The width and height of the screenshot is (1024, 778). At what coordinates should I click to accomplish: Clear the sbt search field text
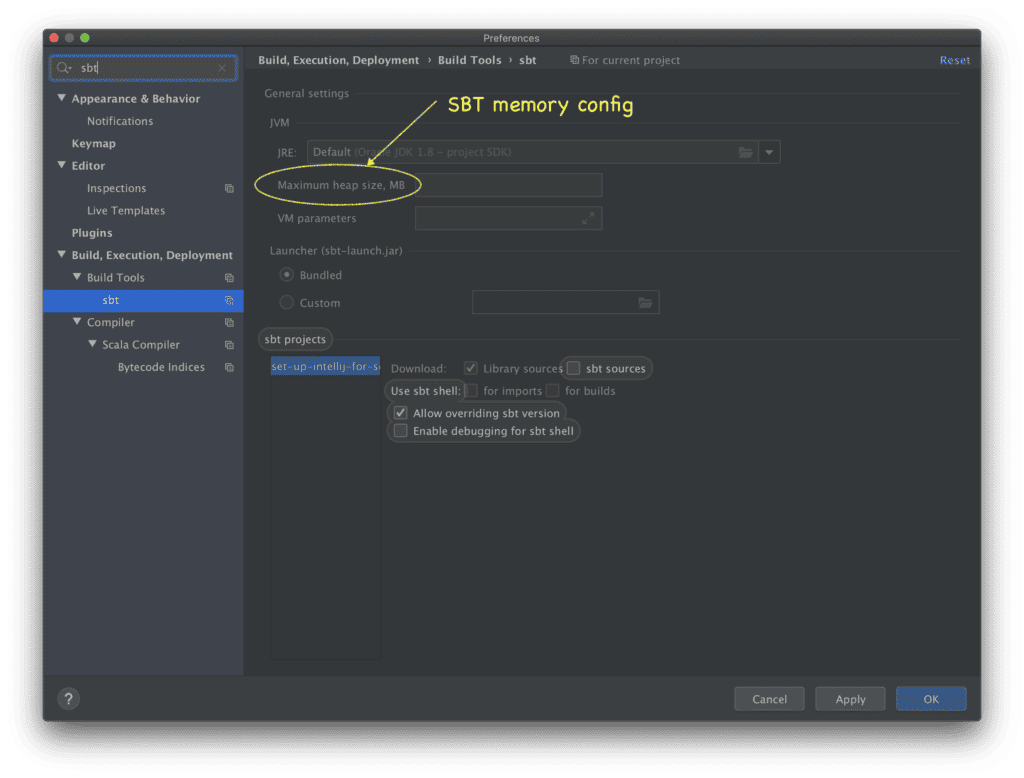(x=222, y=68)
